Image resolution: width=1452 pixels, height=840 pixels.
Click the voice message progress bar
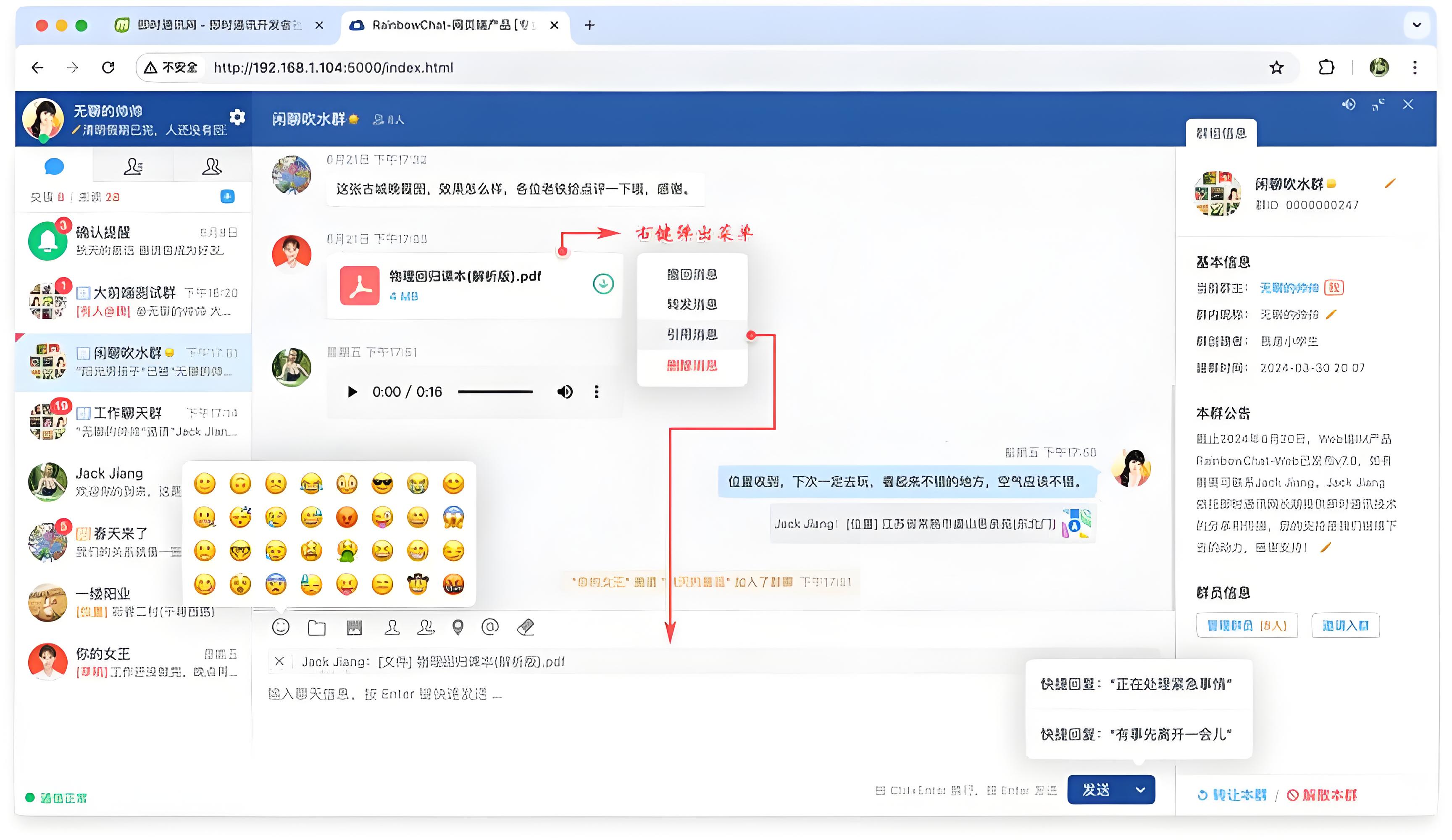[x=495, y=392]
